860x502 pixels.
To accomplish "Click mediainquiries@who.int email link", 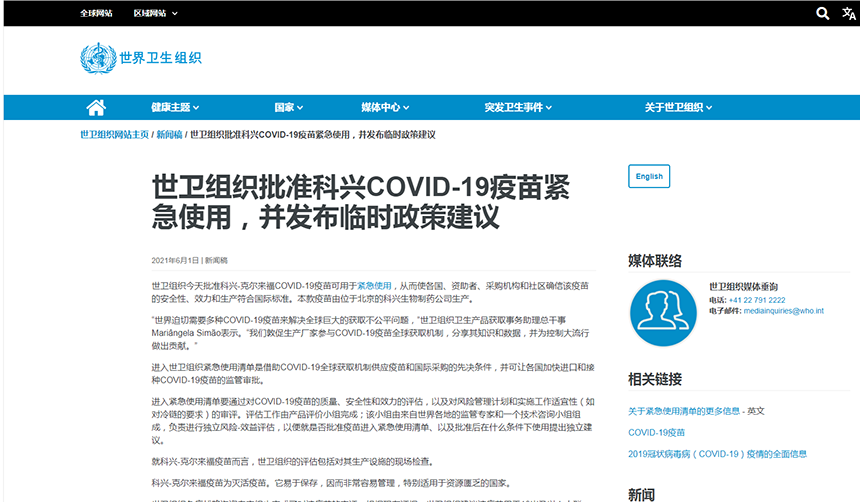I will click(x=784, y=311).
